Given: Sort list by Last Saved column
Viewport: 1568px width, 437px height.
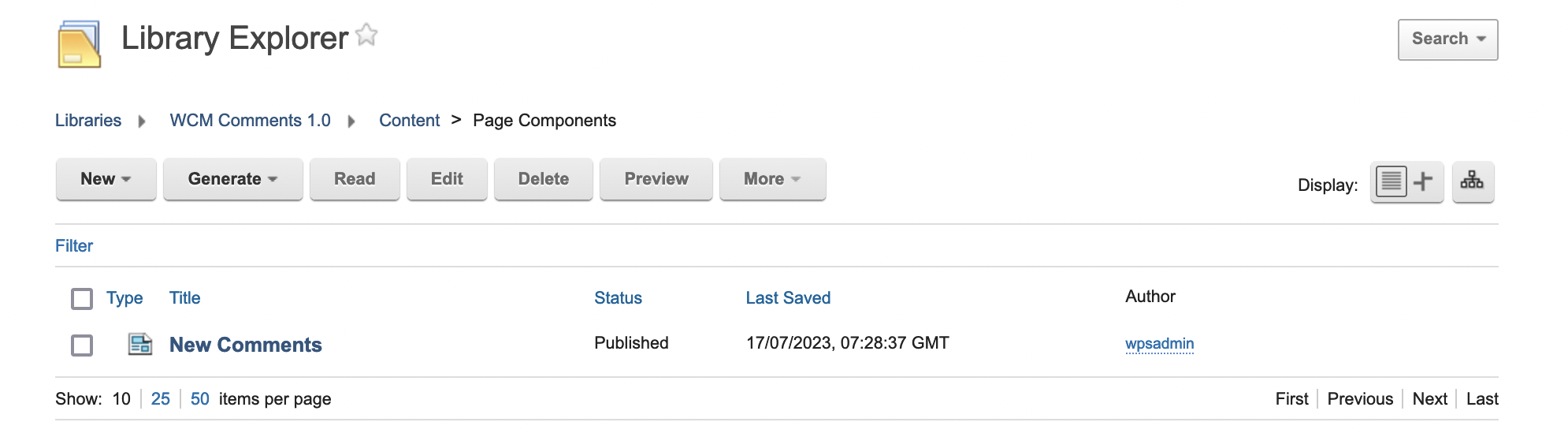Looking at the screenshot, I should [788, 298].
